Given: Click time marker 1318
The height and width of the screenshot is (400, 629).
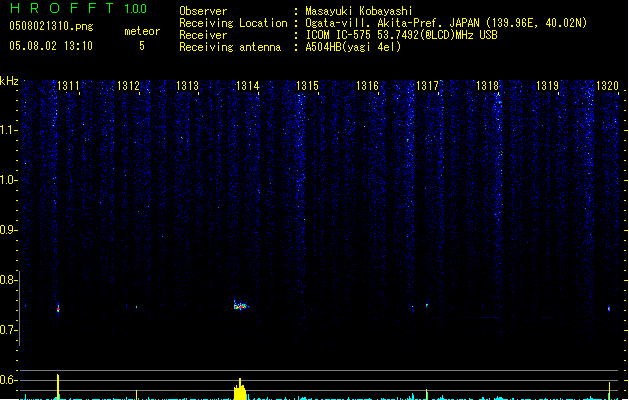Looking at the screenshot, I should coord(487,86).
